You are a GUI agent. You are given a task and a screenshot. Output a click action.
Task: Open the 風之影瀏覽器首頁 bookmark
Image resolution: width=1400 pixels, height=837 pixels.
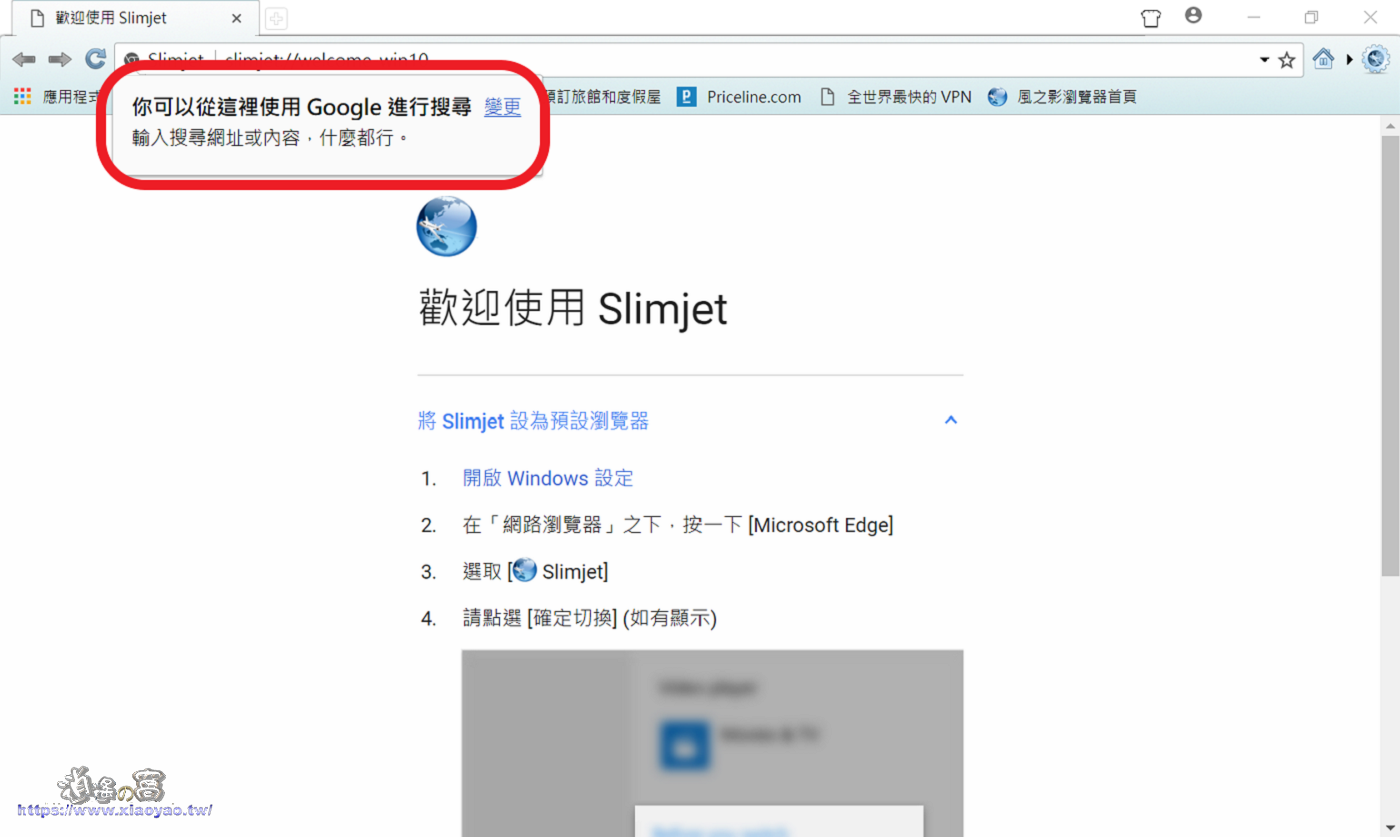(1061, 97)
